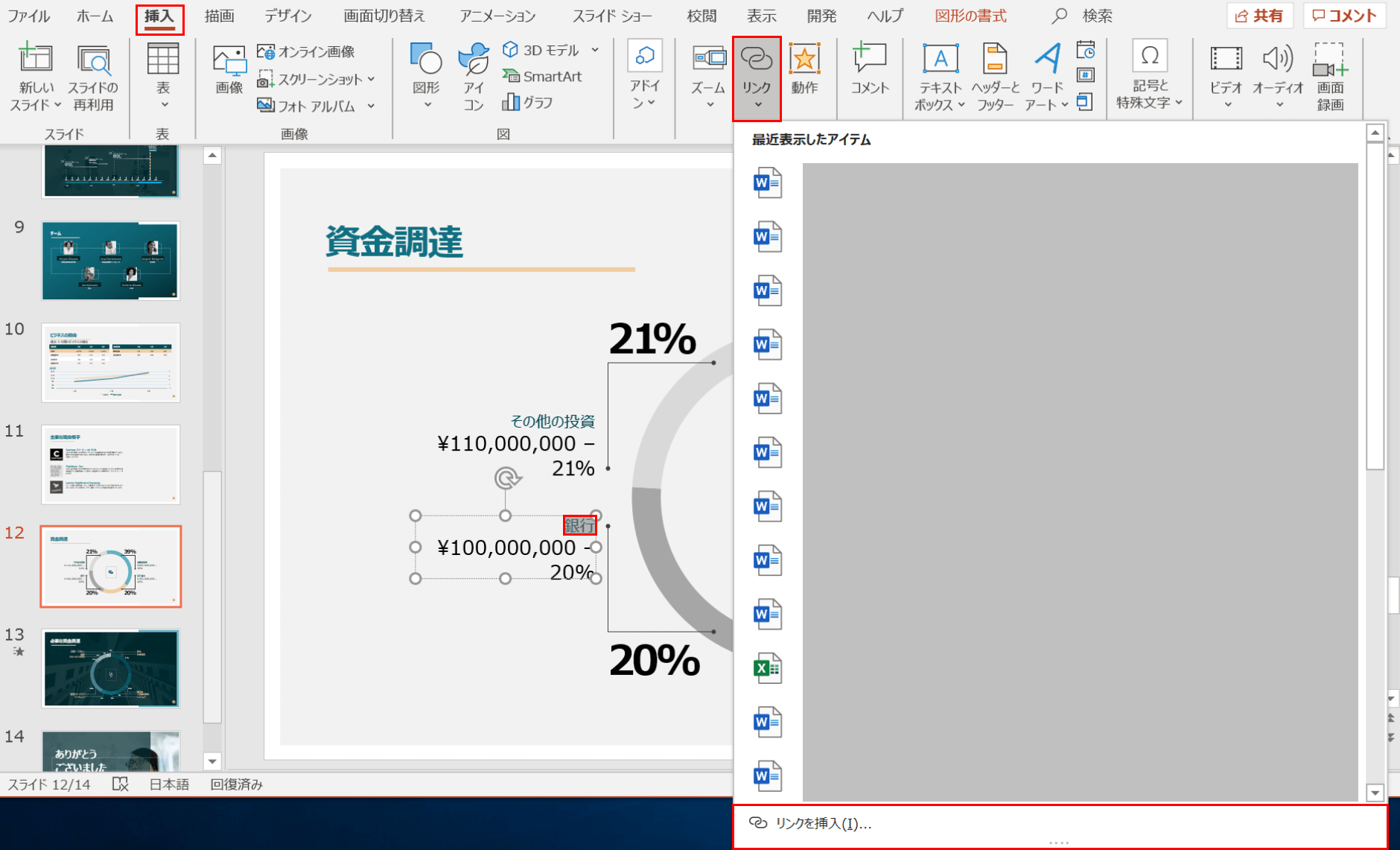This screenshot has width=1400, height=850.
Task: Click the Action (動作) button
Action: coord(804,69)
